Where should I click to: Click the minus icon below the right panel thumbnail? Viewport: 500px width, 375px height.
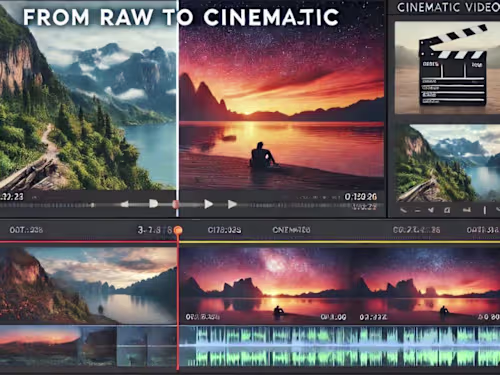[x=417, y=210]
